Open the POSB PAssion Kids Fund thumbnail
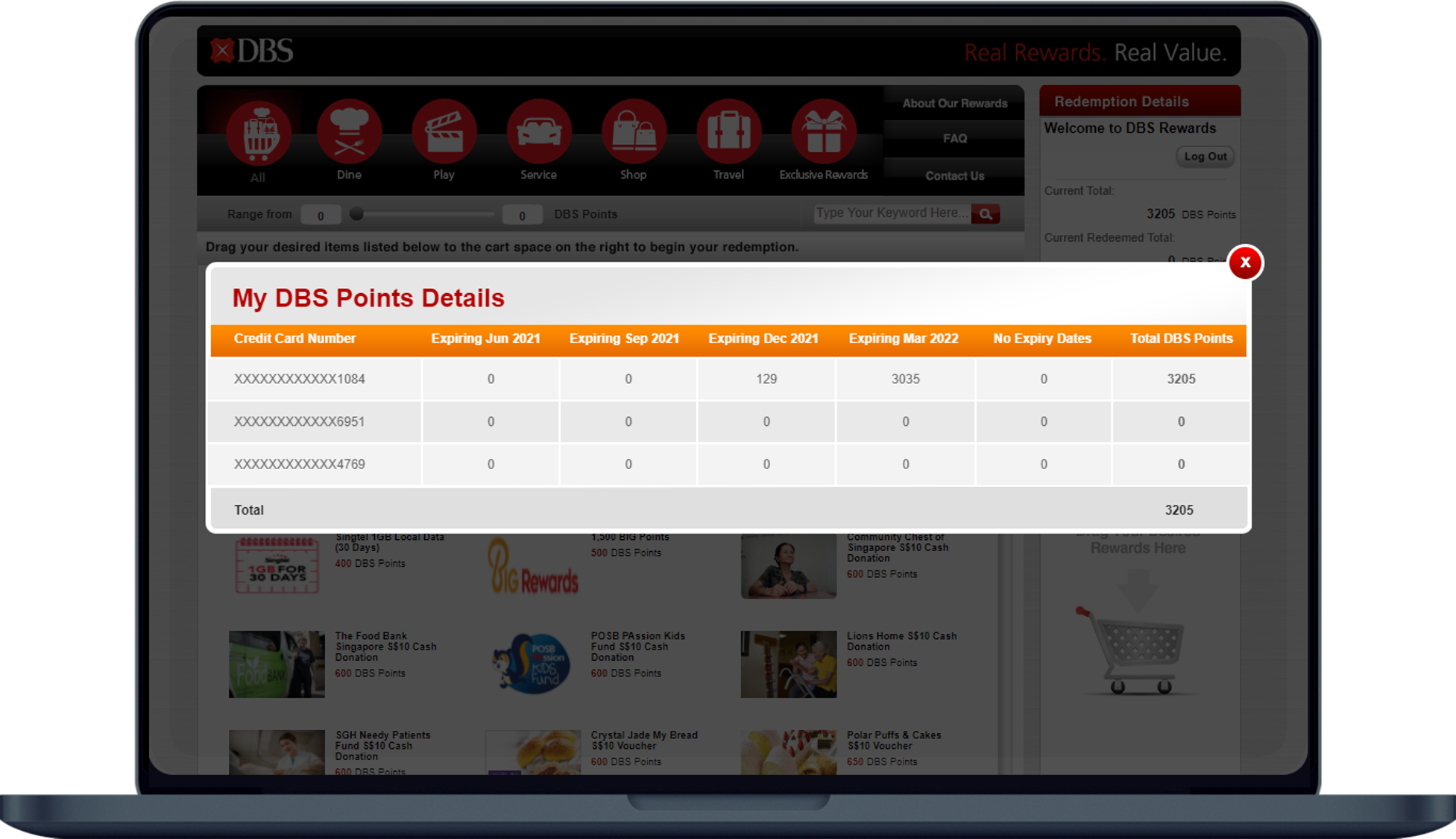Image resolution: width=1456 pixels, height=839 pixels. coord(532,664)
